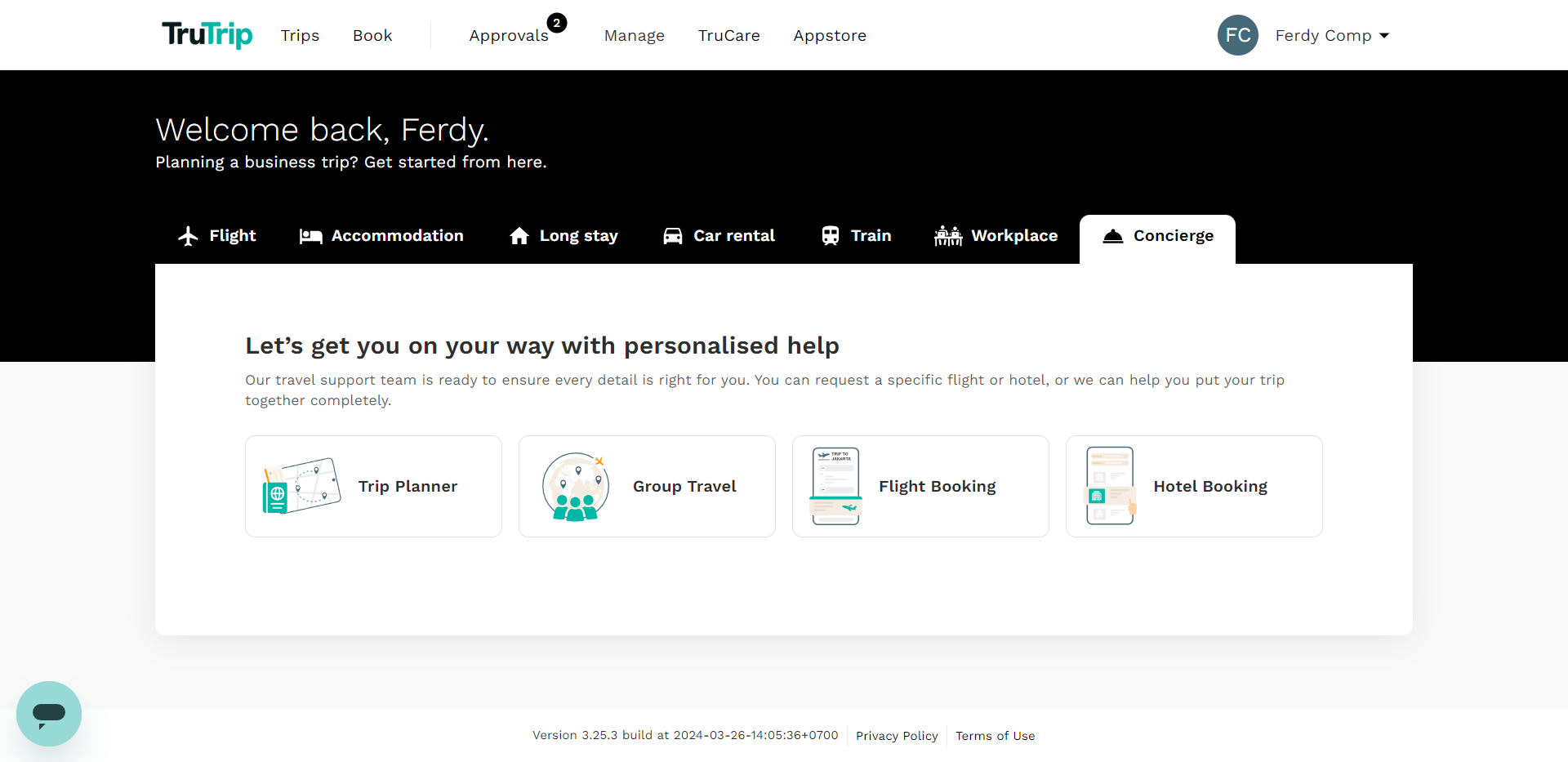Click the Hotel Booking phone illustration

point(1111,486)
